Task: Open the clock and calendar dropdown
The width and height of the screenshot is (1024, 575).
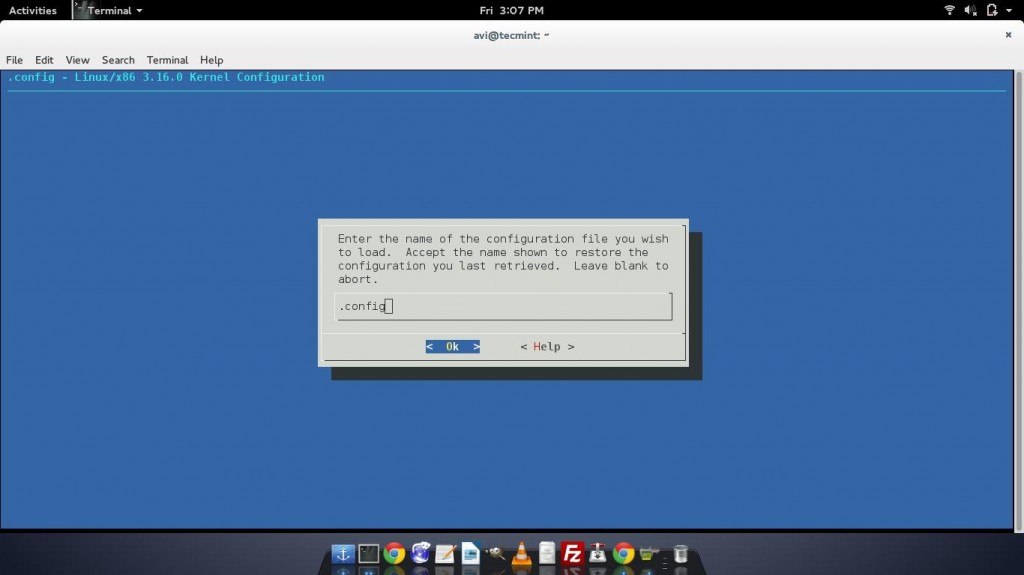Action: [511, 10]
